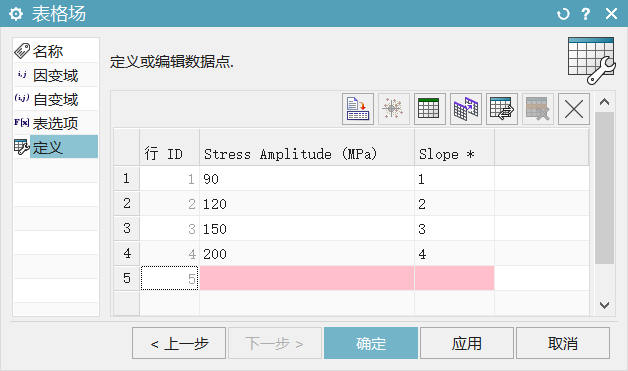
Task: Click the Stress Amplitude (MPa) column header
Action: coord(307,147)
